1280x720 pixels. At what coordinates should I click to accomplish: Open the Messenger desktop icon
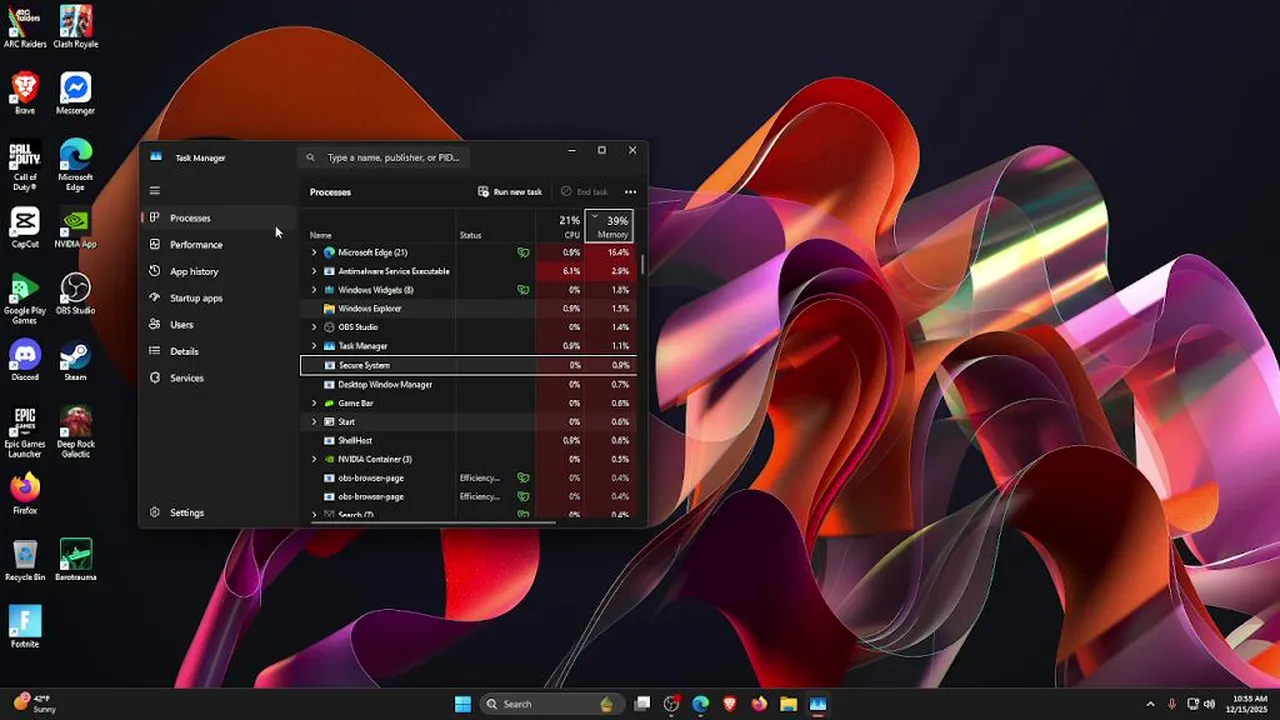point(76,93)
